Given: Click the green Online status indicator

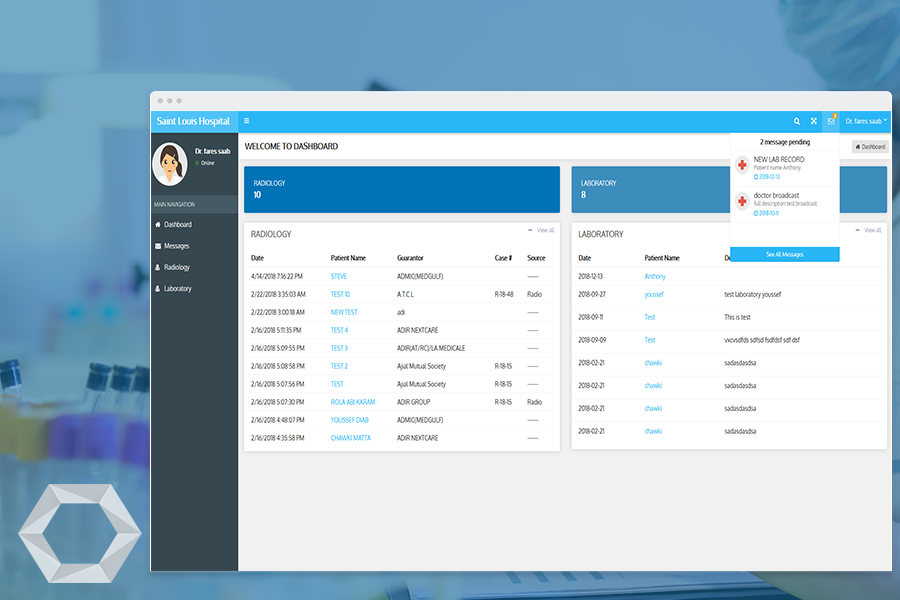Looking at the screenshot, I should 198,163.
